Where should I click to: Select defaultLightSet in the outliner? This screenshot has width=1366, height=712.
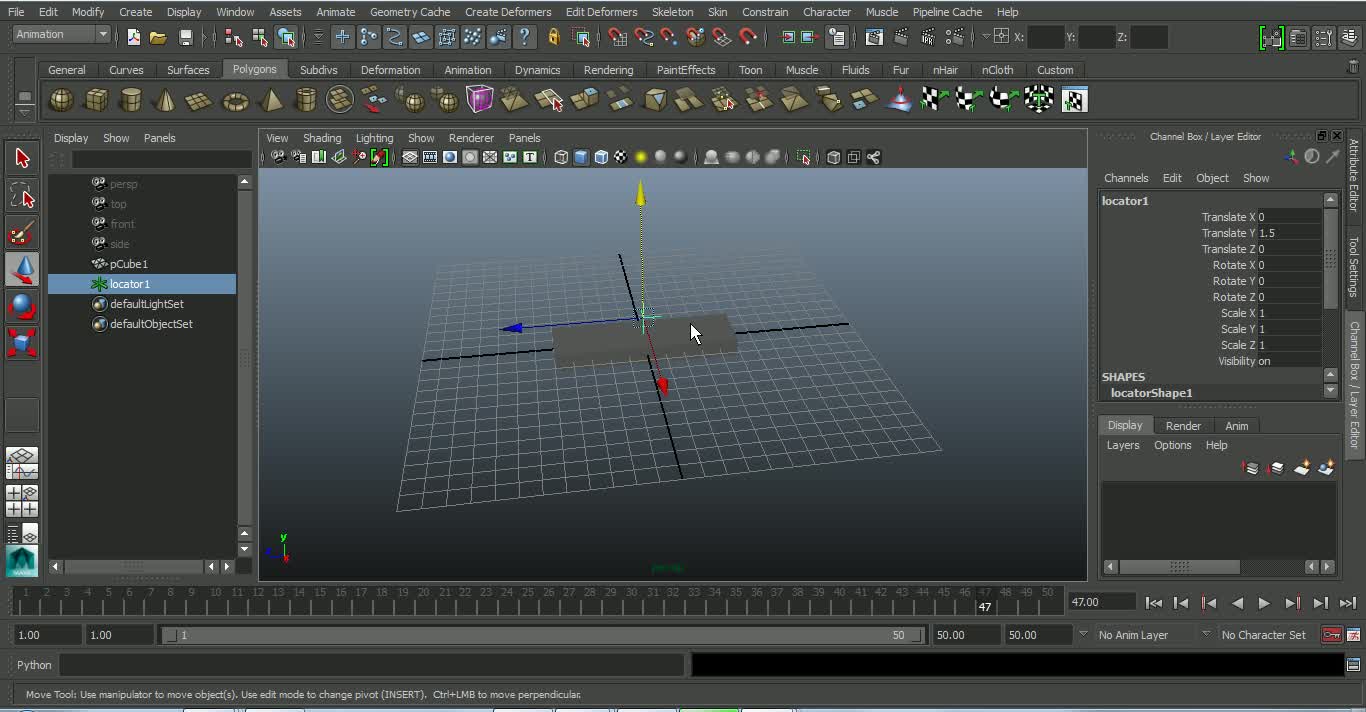click(x=147, y=304)
